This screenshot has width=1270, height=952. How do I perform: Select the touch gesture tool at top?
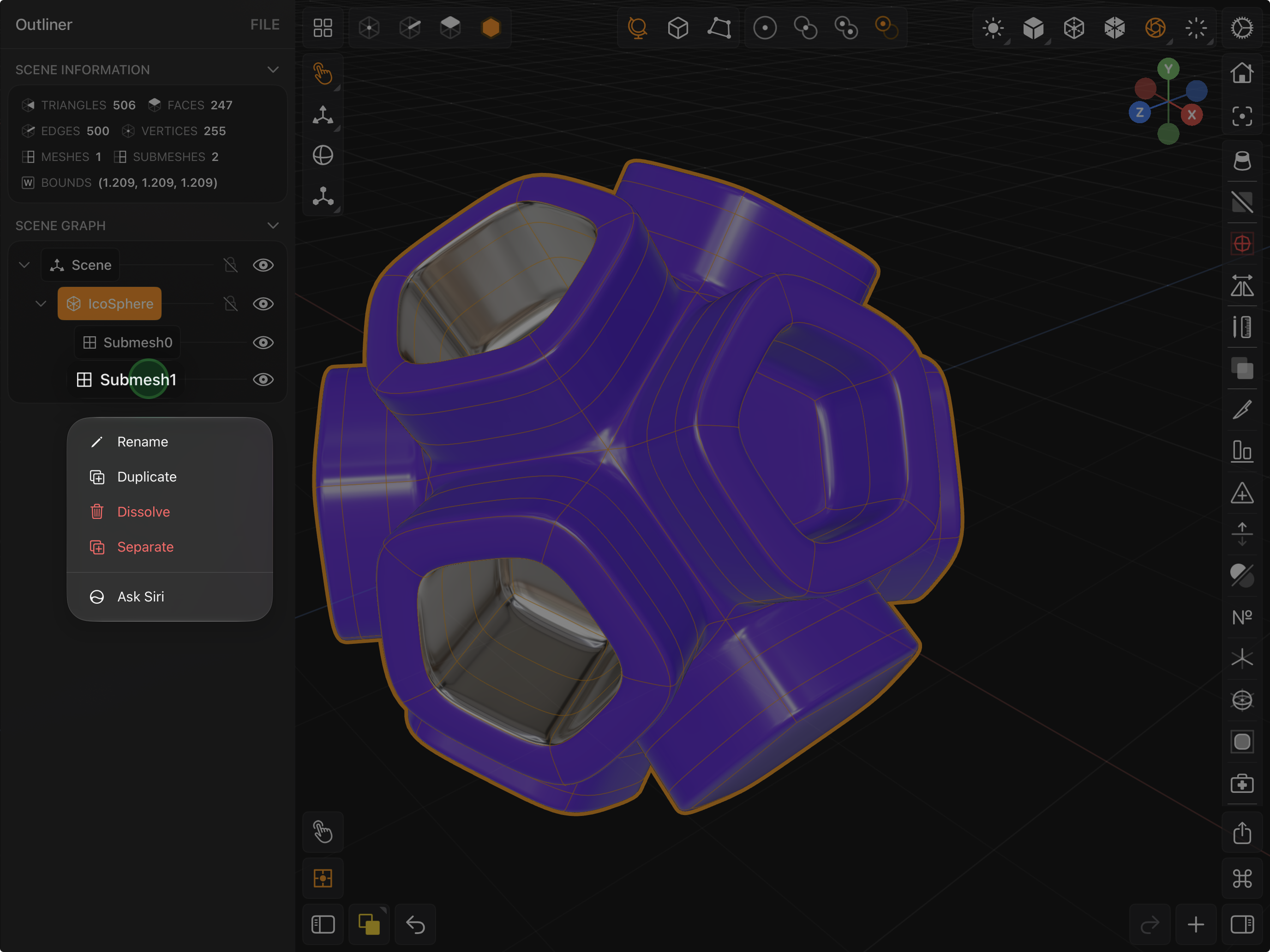(x=323, y=73)
